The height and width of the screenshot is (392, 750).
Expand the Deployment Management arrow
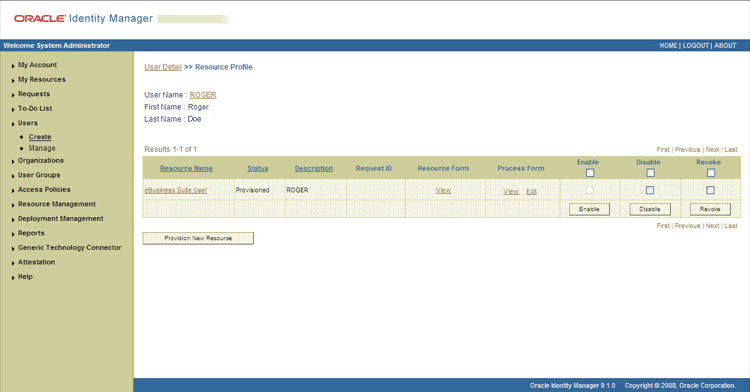(x=13, y=219)
